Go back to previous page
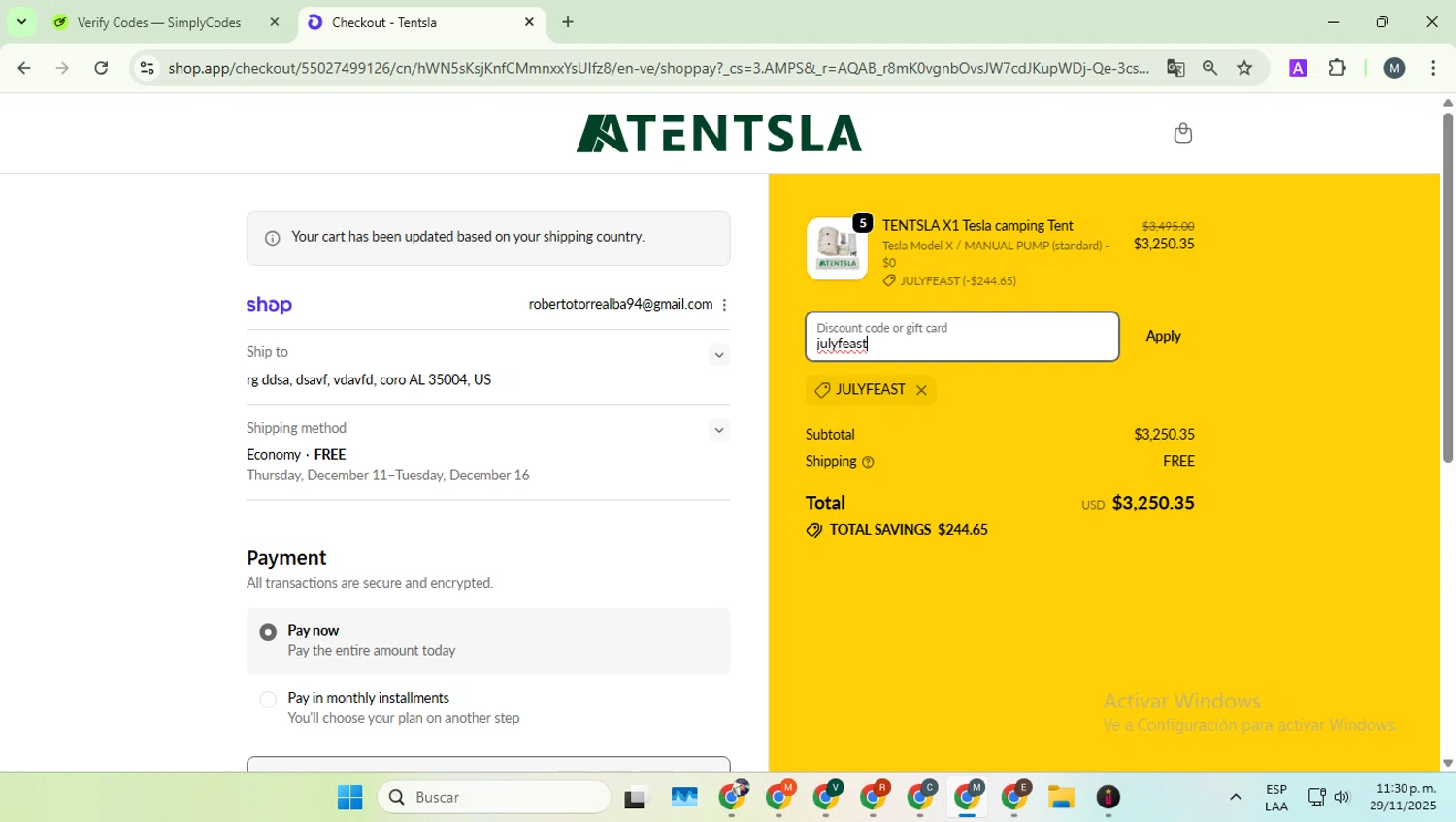The image size is (1456, 822). pos(24,68)
